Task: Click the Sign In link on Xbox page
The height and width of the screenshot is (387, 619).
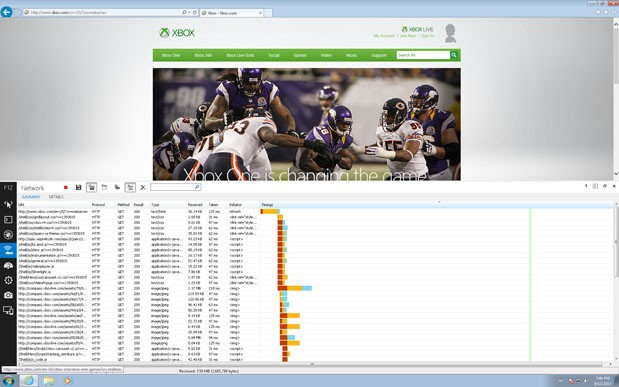Action: click(x=428, y=36)
